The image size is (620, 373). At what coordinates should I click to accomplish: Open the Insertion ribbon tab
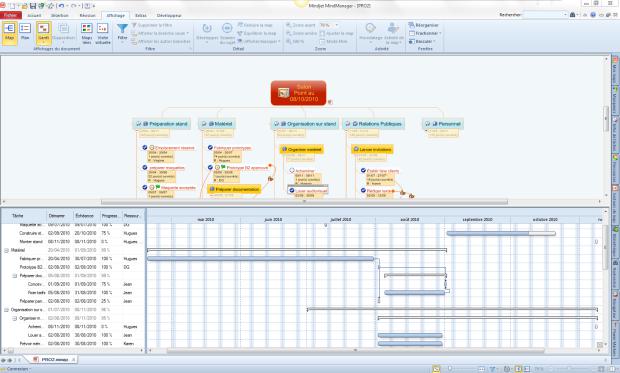tap(60, 15)
